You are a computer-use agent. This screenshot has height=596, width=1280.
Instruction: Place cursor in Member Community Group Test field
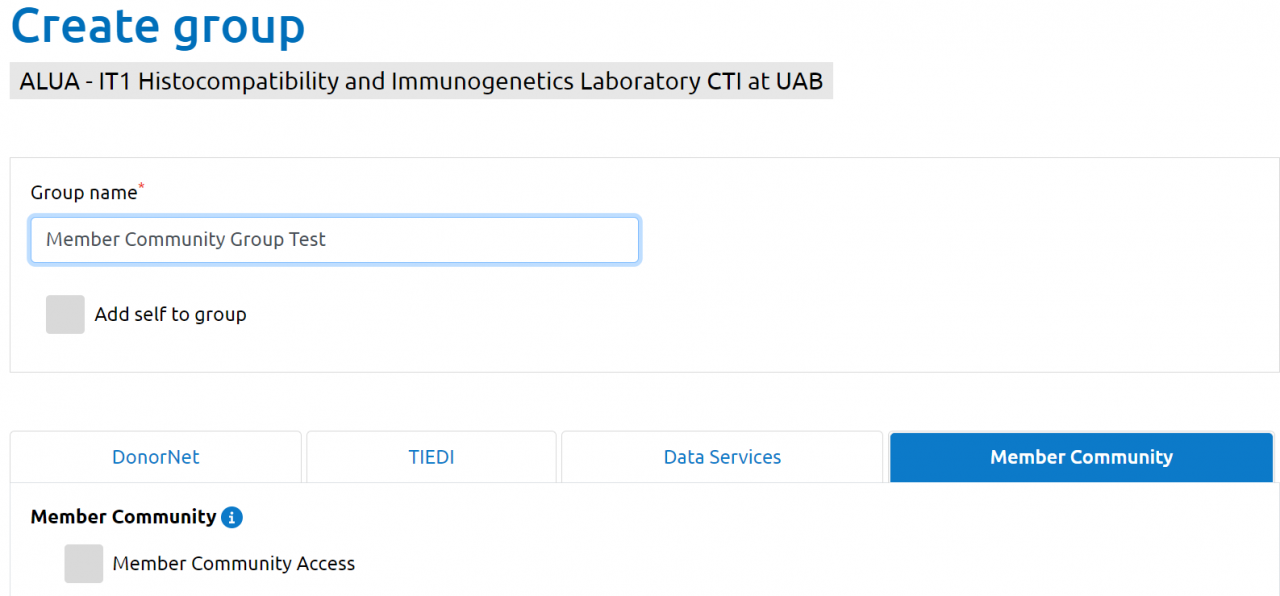pos(334,239)
